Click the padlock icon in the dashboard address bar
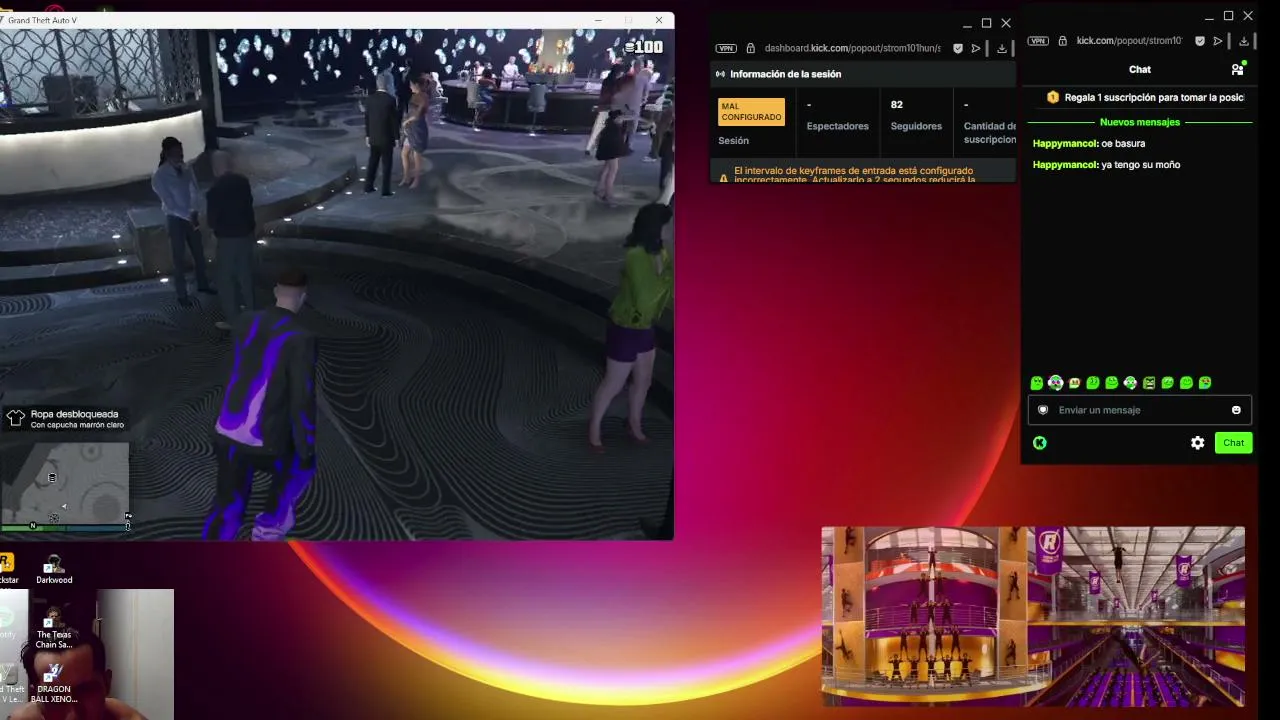The image size is (1280, 720). [750, 48]
